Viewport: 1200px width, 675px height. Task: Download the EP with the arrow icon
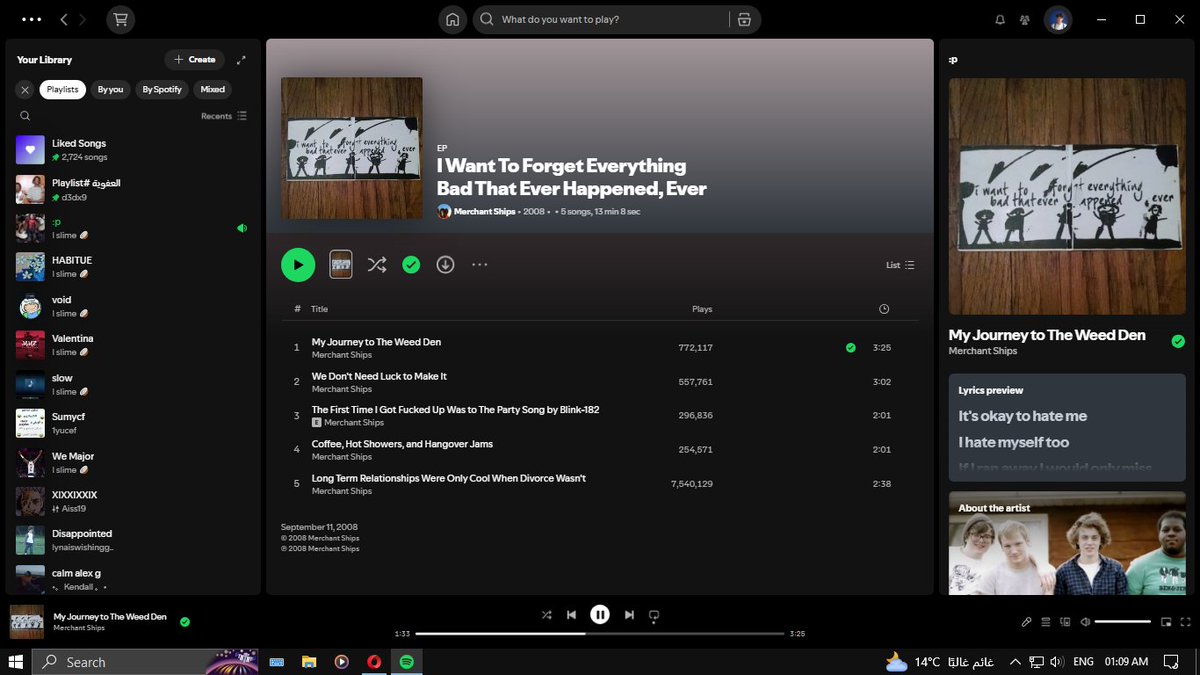click(445, 265)
